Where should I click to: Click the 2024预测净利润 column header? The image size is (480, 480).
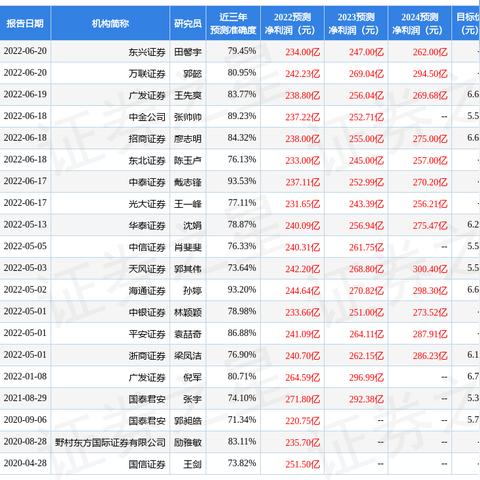click(420, 23)
